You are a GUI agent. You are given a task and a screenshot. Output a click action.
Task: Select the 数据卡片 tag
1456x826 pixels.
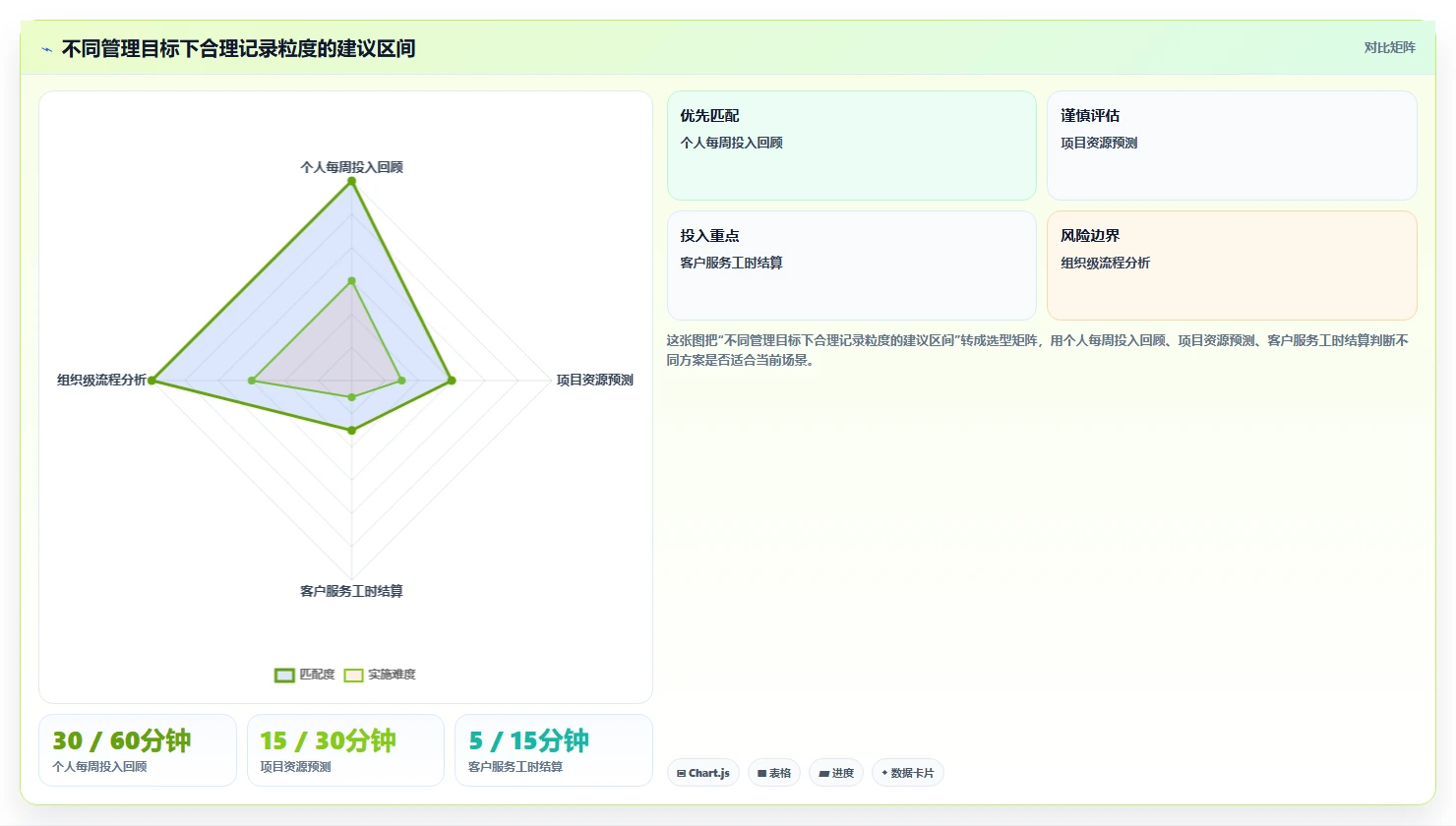908,773
